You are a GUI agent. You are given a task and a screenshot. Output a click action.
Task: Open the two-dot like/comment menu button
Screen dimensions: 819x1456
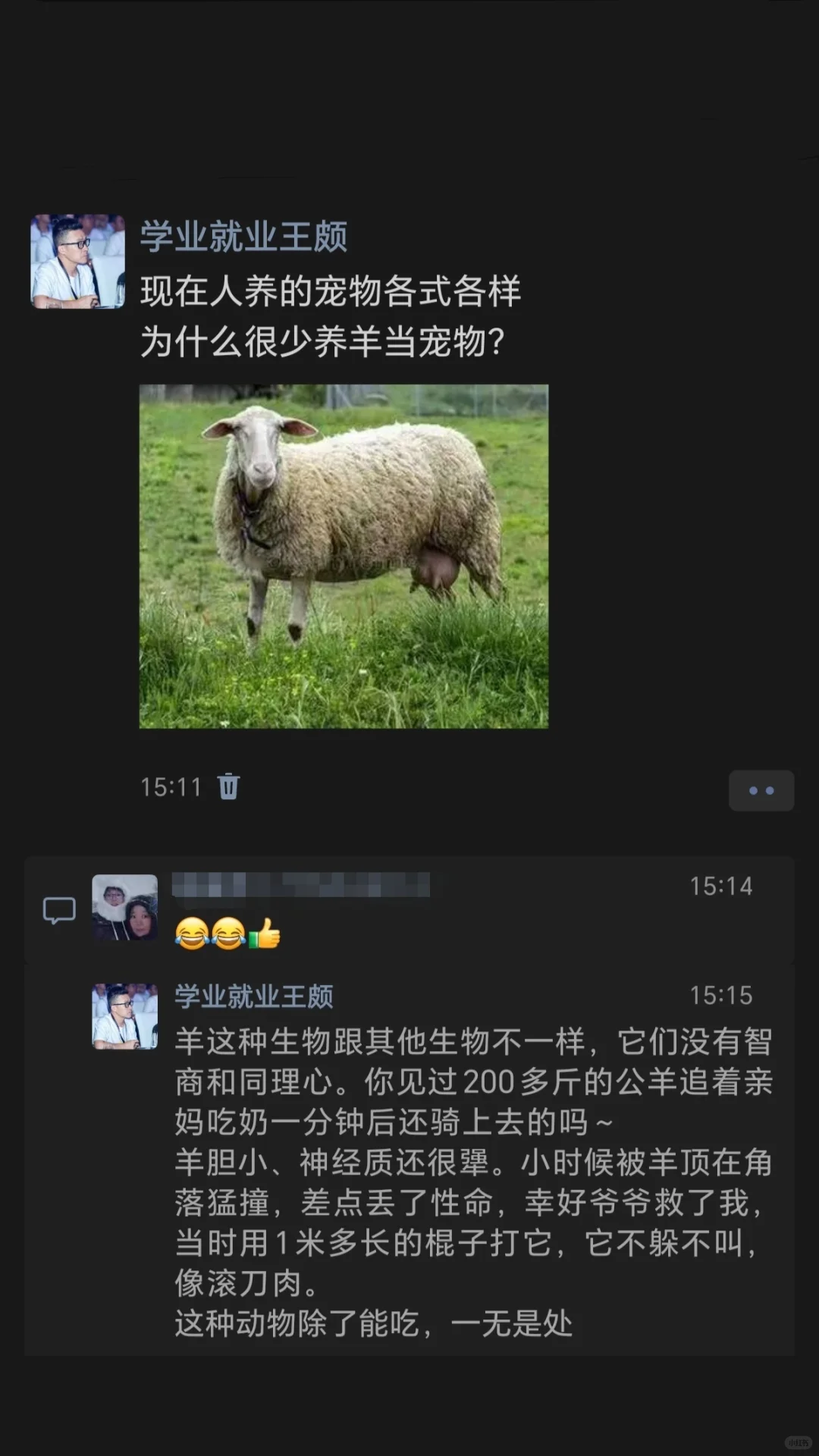point(761,790)
